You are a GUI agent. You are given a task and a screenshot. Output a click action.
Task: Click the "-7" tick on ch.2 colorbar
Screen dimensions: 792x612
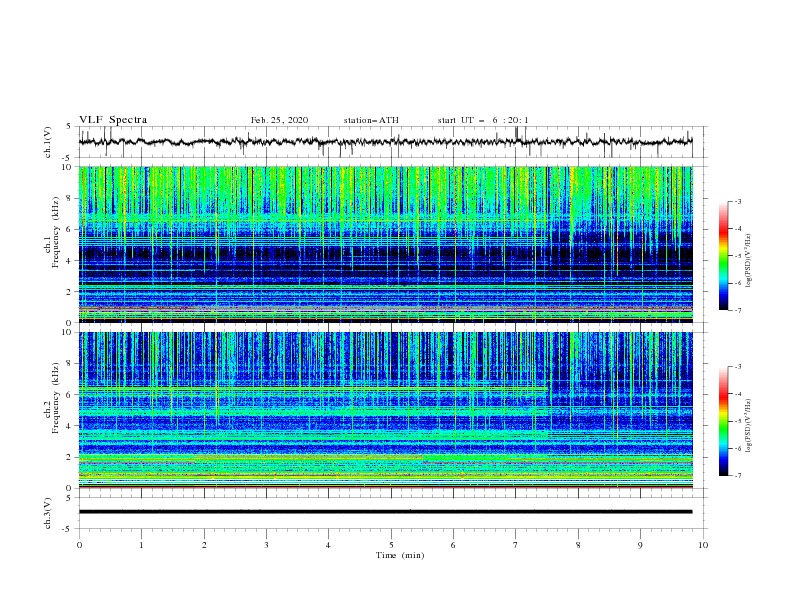click(x=738, y=476)
